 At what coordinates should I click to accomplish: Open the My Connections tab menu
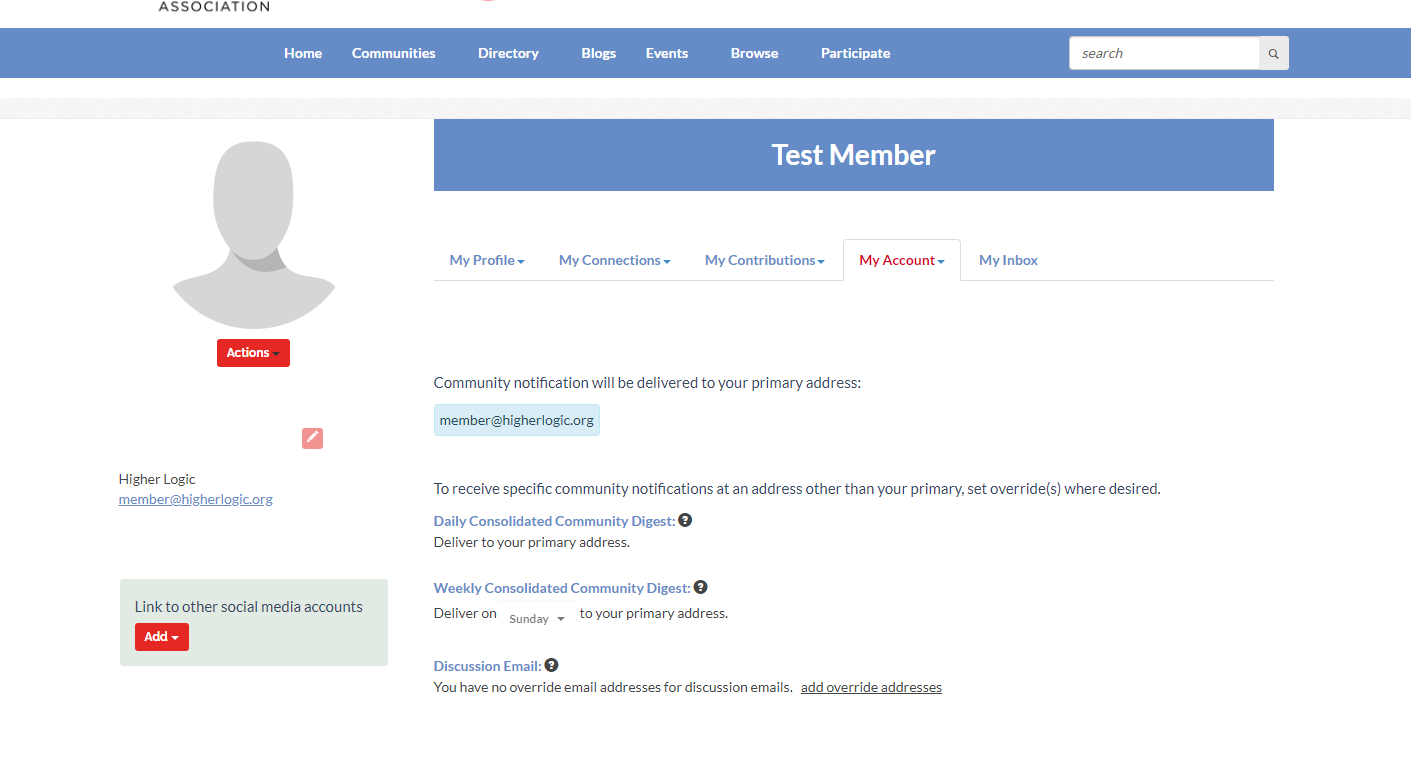pyautogui.click(x=614, y=260)
